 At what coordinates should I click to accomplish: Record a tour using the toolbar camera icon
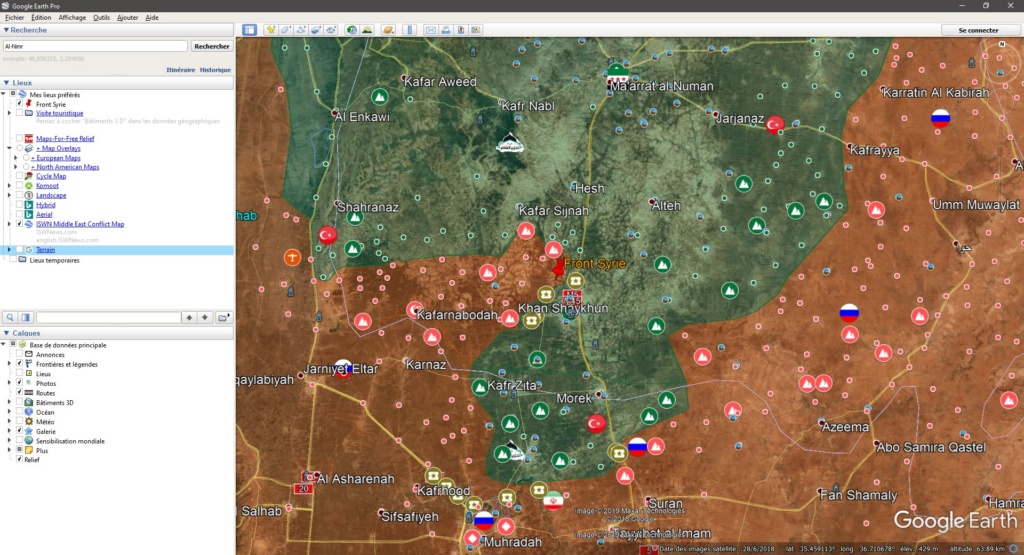[332, 30]
